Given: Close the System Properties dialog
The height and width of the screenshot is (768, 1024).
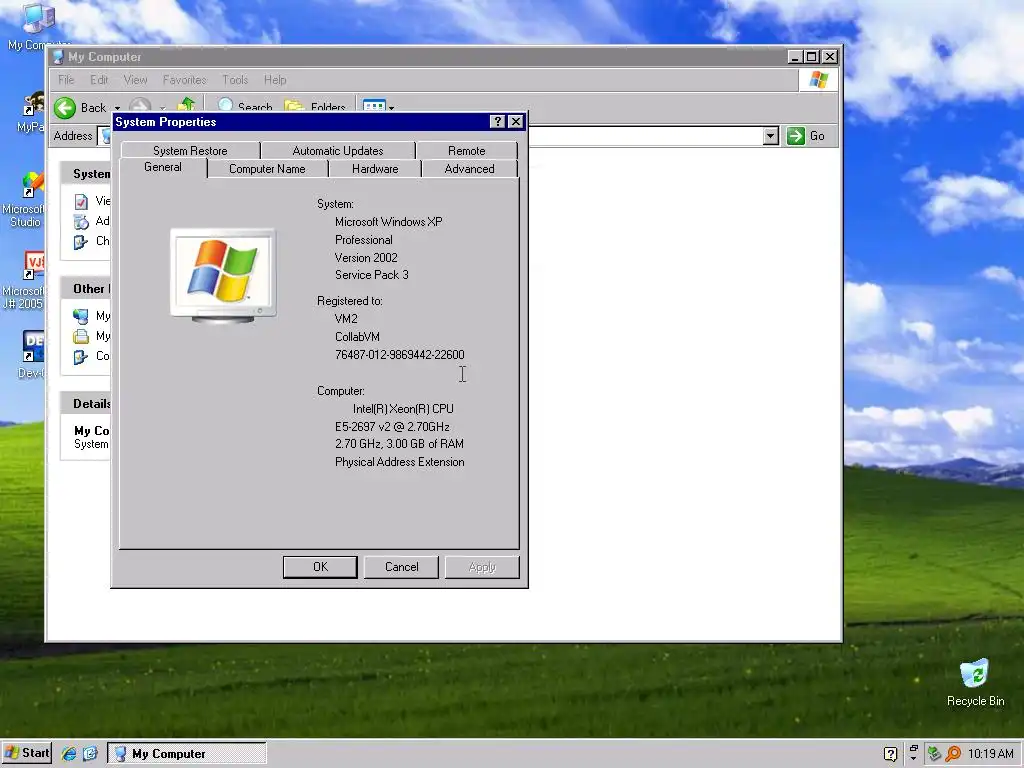Looking at the screenshot, I should 516,121.
